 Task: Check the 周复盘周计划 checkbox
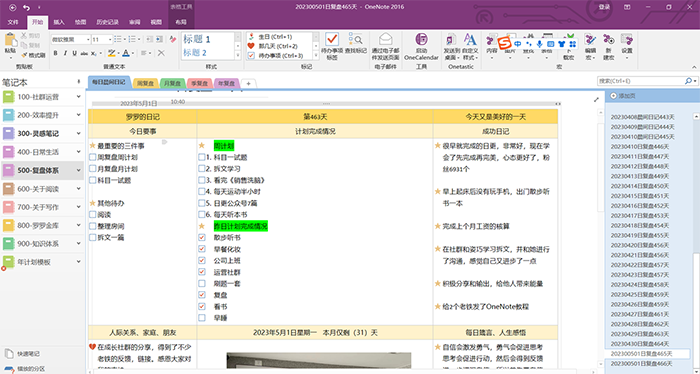tap(93, 157)
